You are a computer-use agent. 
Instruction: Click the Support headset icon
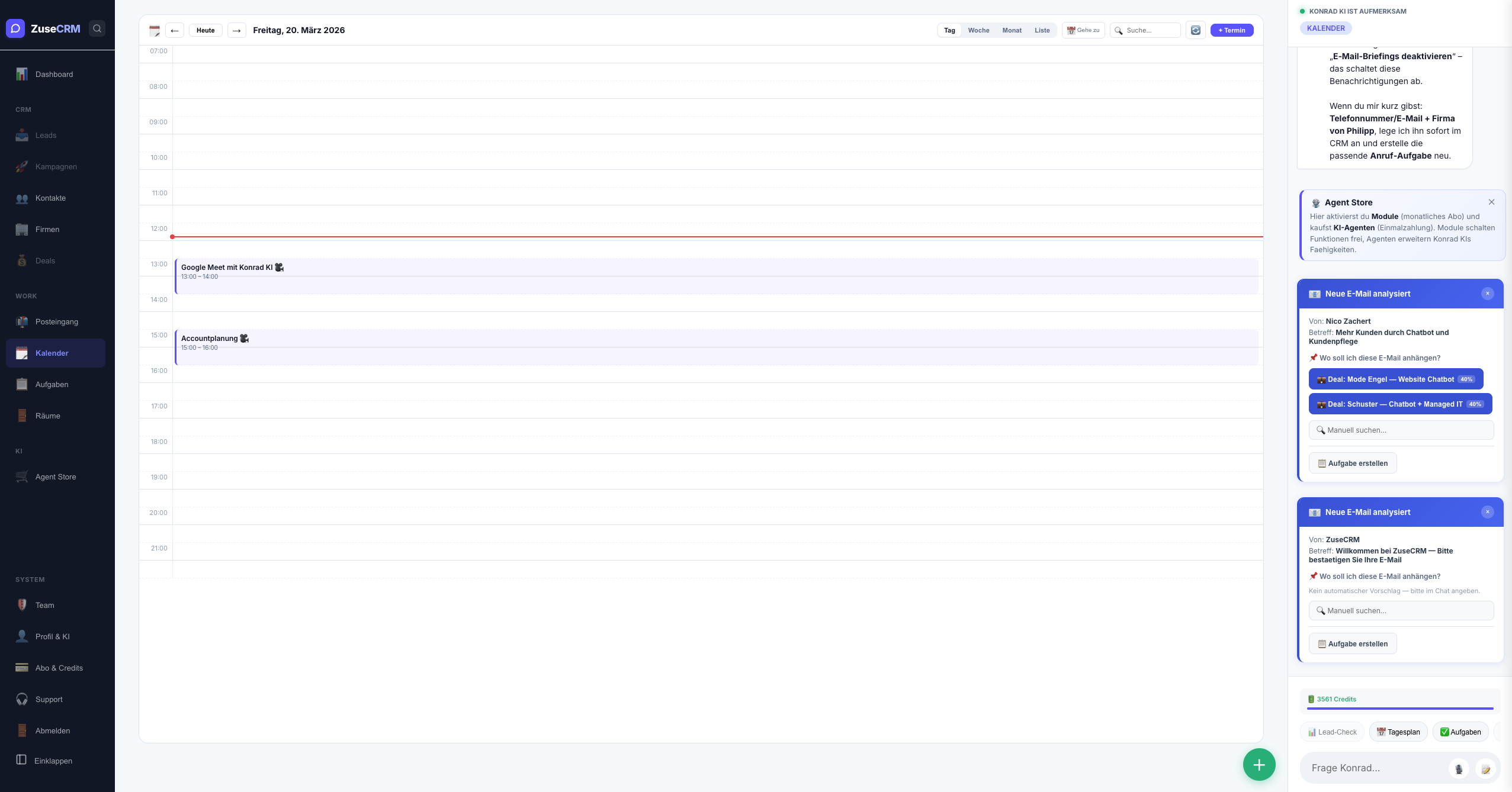tap(22, 699)
